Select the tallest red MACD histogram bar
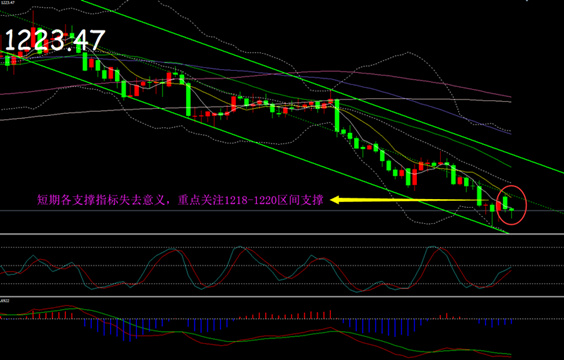564x360 pixels. click(x=331, y=314)
